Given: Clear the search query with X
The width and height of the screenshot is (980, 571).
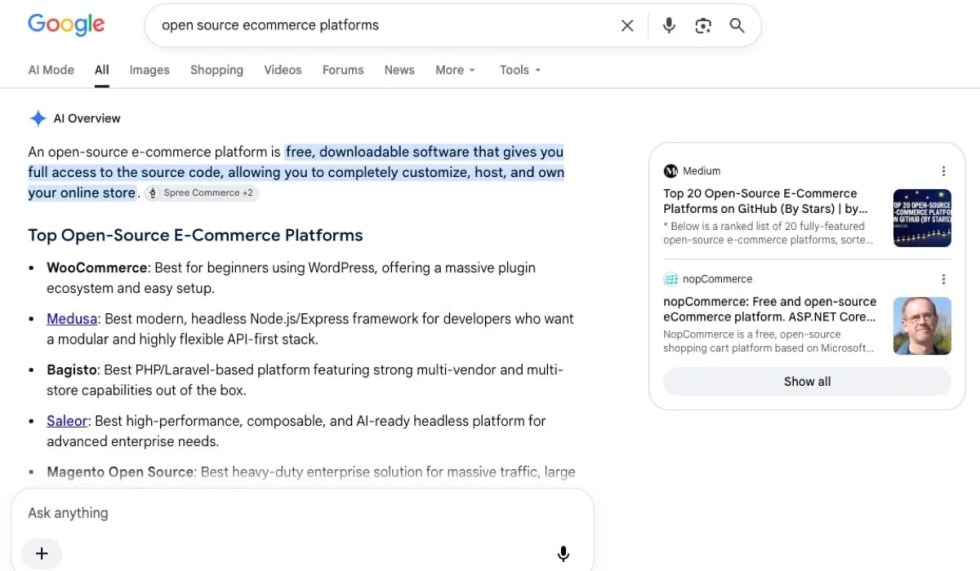Looking at the screenshot, I should pyautogui.click(x=627, y=26).
